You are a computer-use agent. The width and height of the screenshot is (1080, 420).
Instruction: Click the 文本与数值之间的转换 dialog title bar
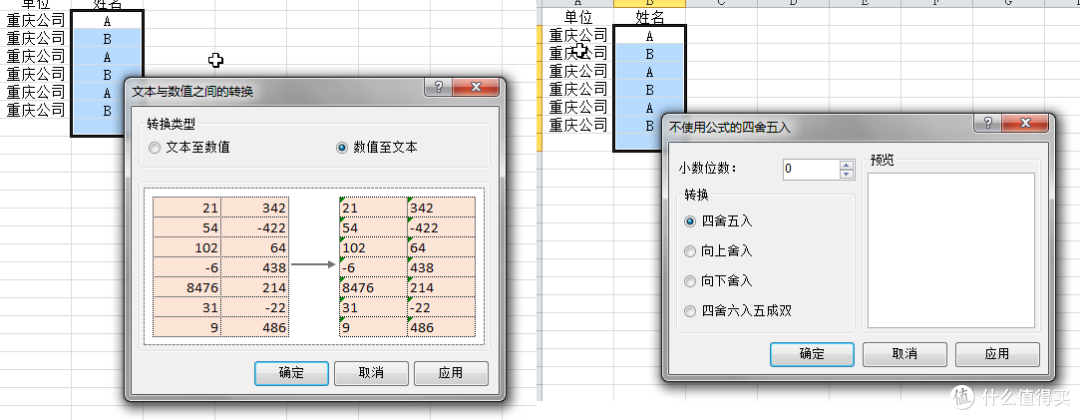tap(276, 90)
